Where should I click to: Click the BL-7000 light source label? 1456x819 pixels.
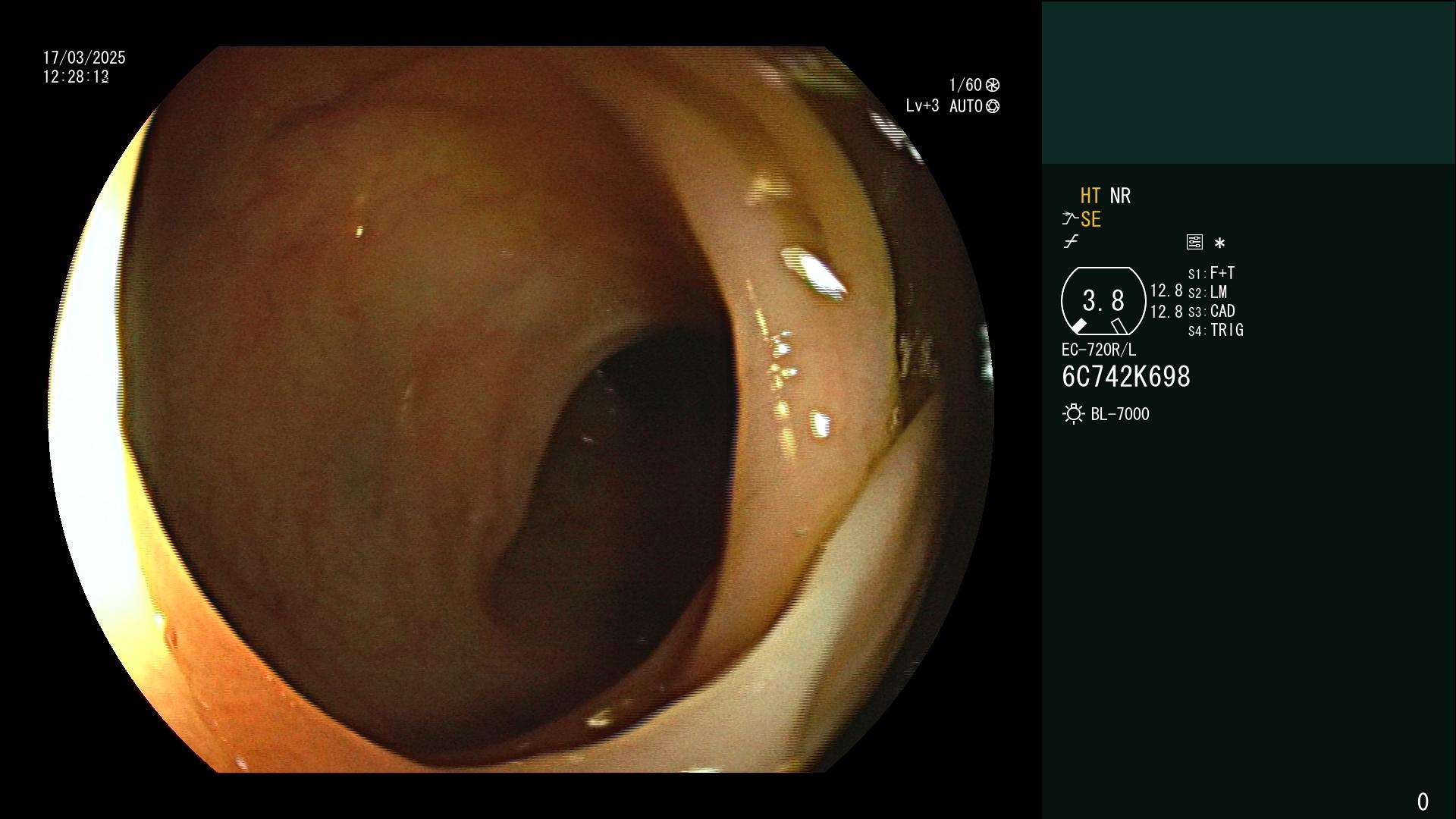(1120, 414)
